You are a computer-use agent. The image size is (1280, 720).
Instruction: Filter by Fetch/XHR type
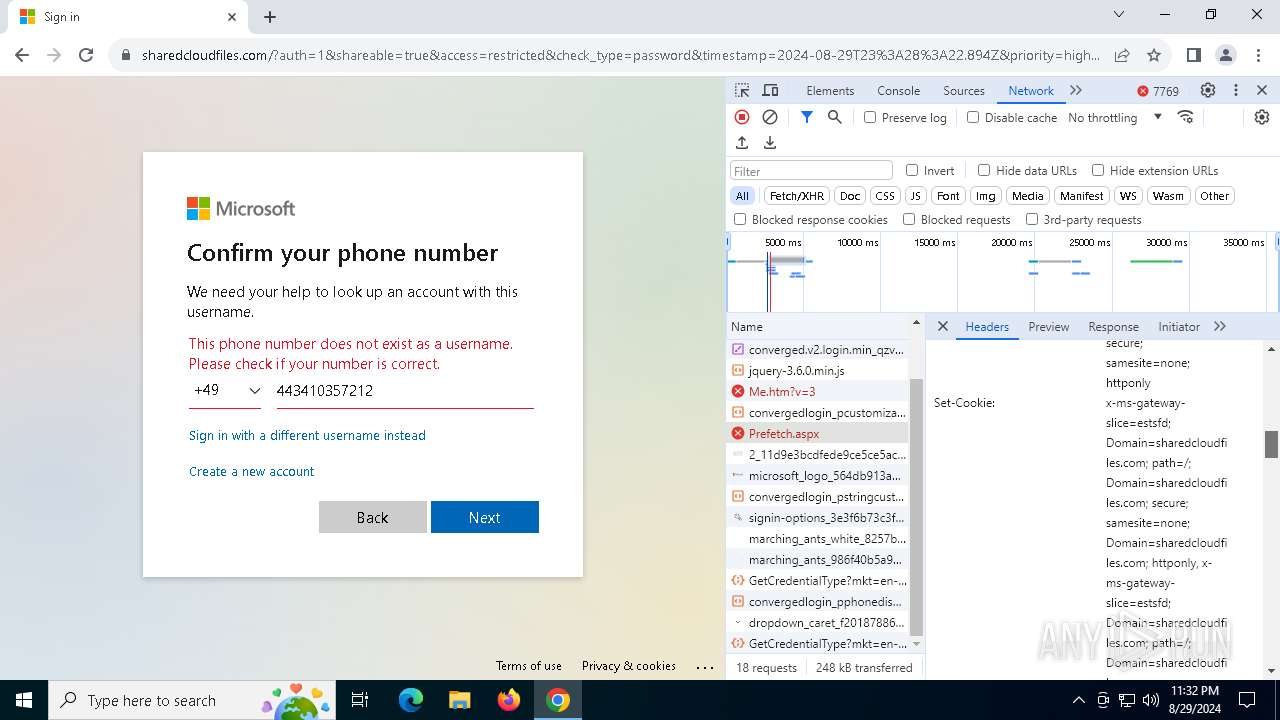point(797,196)
